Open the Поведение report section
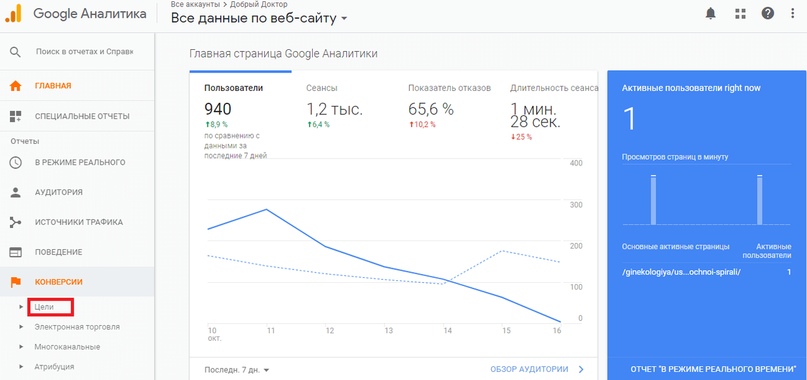807x380 pixels. point(77,252)
